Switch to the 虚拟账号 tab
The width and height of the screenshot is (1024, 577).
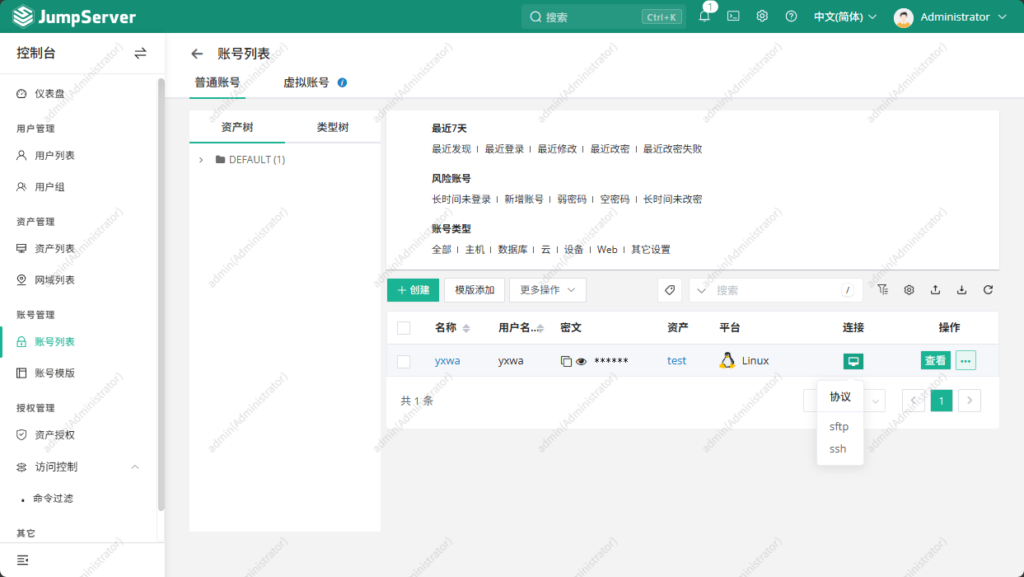tap(306, 83)
